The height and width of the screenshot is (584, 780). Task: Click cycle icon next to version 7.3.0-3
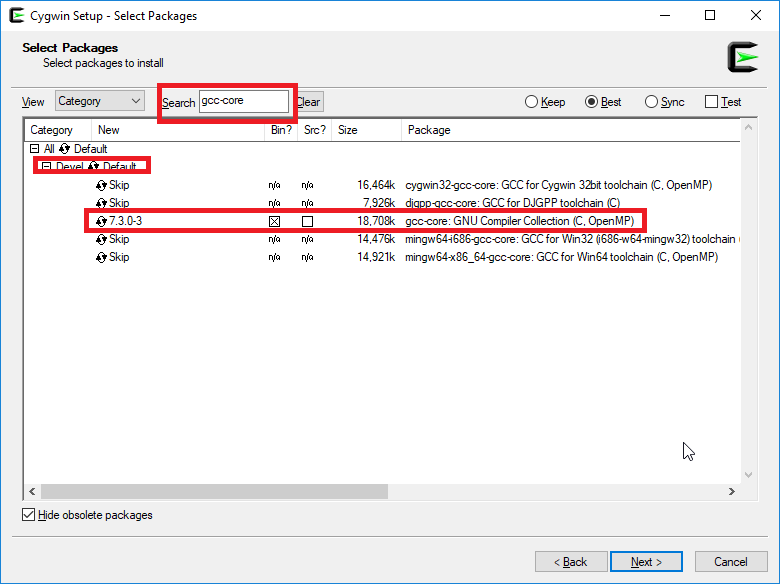(101, 221)
